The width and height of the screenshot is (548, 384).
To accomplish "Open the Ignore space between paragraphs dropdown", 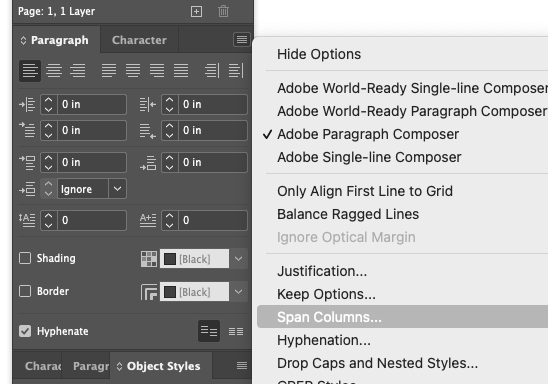I will tap(117, 189).
